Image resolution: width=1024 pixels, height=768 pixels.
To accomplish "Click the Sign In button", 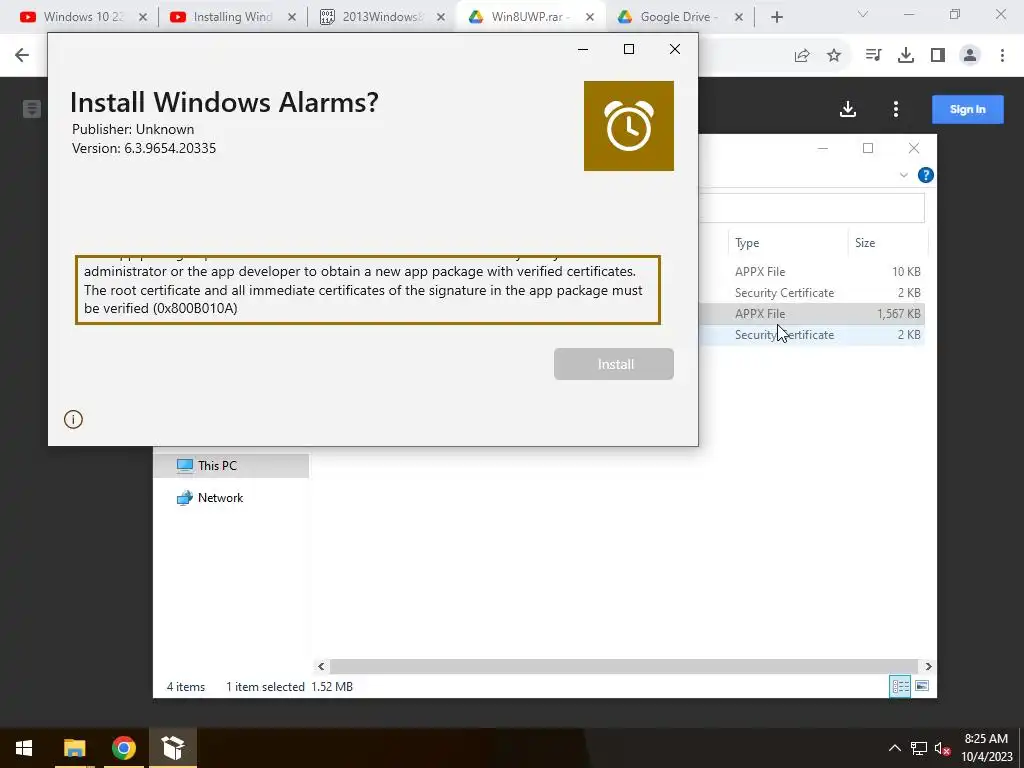I will 967,109.
